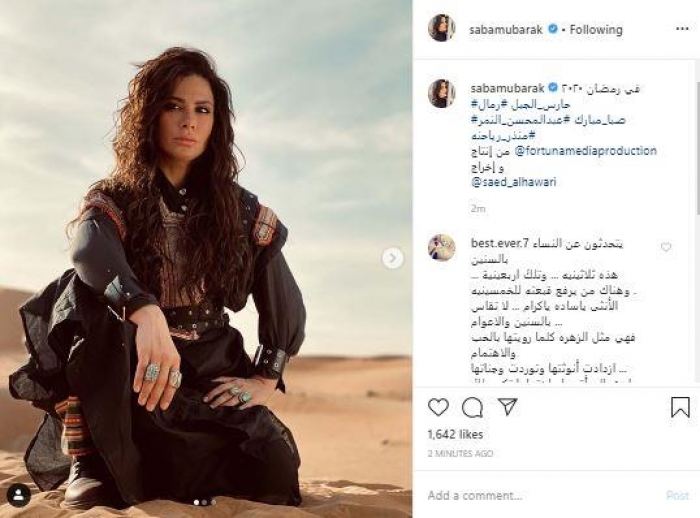This screenshot has height=518, width=700.
Task: Select the second carousel dot indicator
Action: coord(205,502)
